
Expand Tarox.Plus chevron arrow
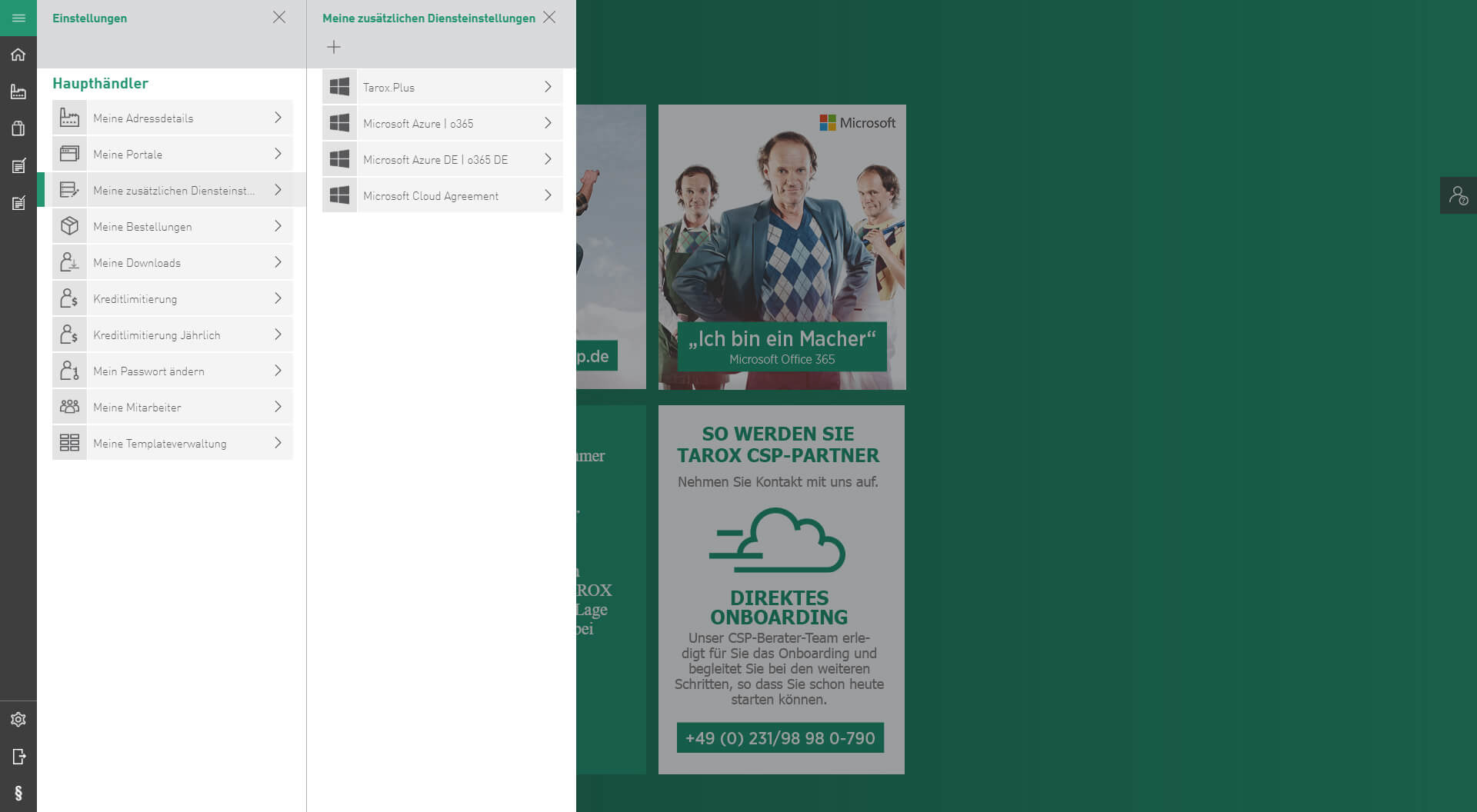click(x=548, y=87)
